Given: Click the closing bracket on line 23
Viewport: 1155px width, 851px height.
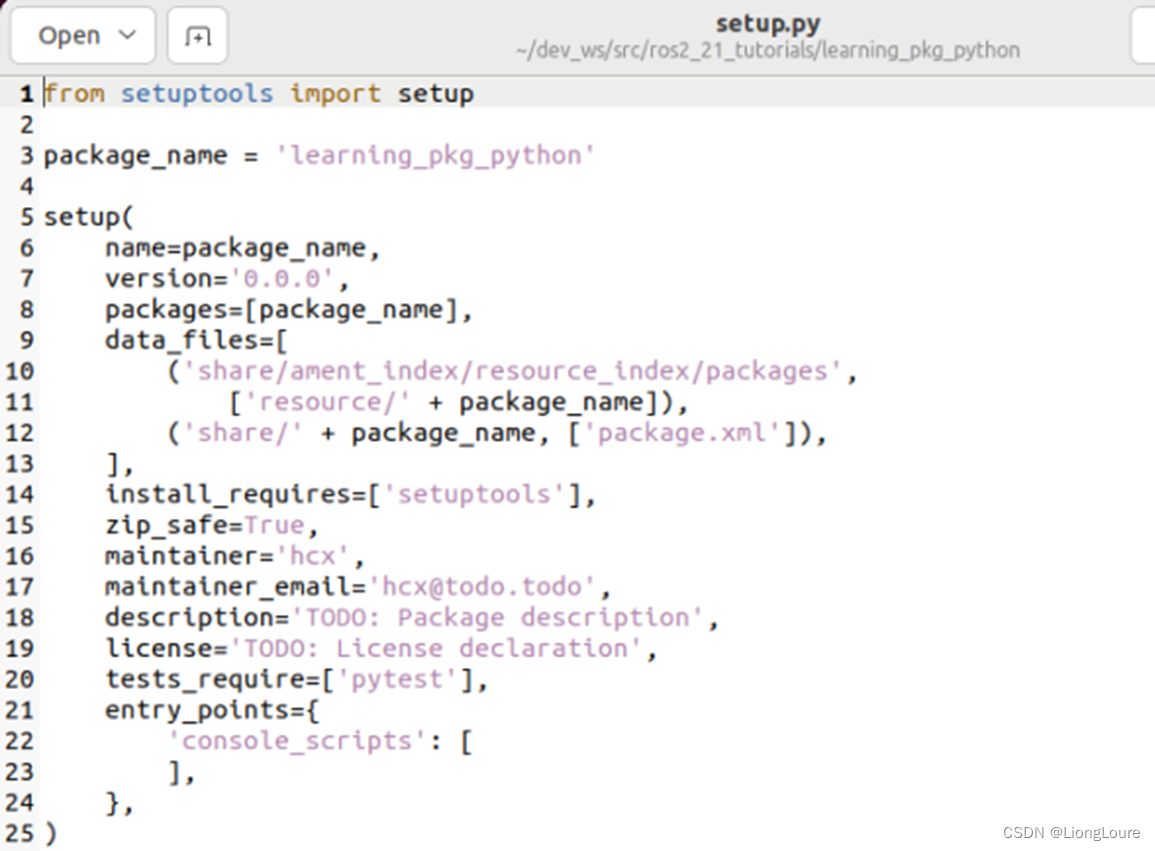Looking at the screenshot, I should pyautogui.click(x=181, y=773).
